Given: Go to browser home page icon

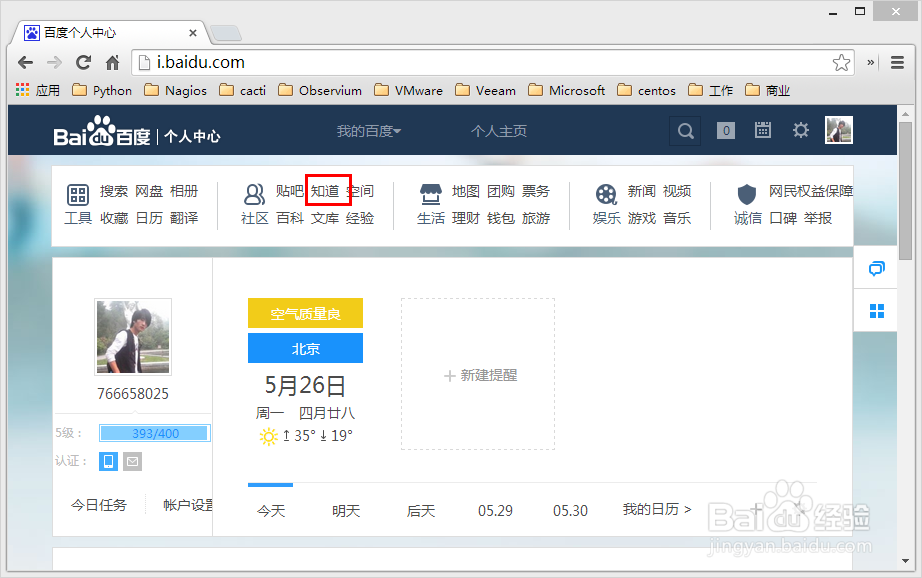Looking at the screenshot, I should 112,62.
